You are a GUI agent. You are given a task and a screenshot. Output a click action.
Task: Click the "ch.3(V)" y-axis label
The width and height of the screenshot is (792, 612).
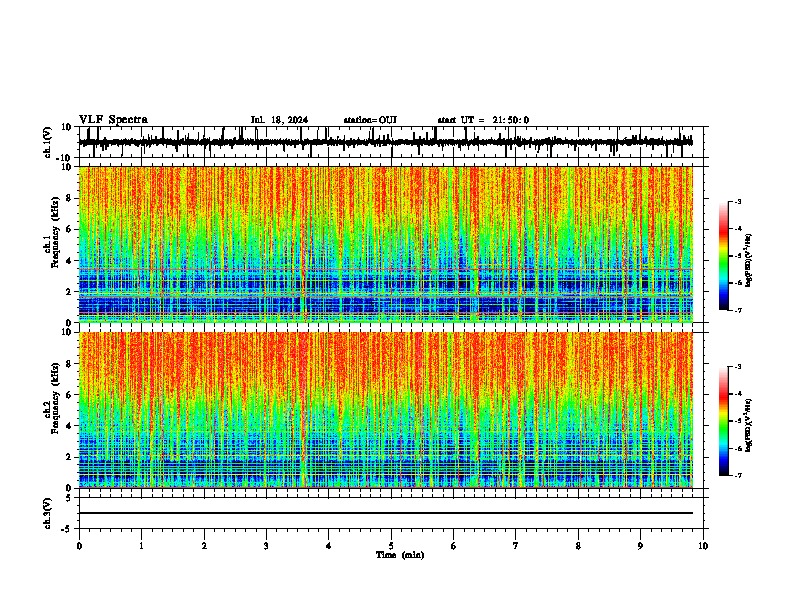[47, 514]
